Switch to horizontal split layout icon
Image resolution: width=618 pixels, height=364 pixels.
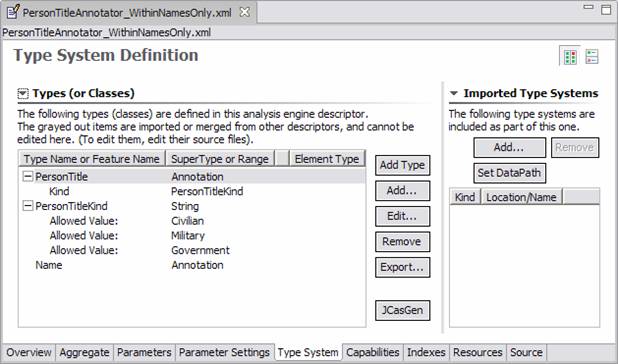[570, 57]
